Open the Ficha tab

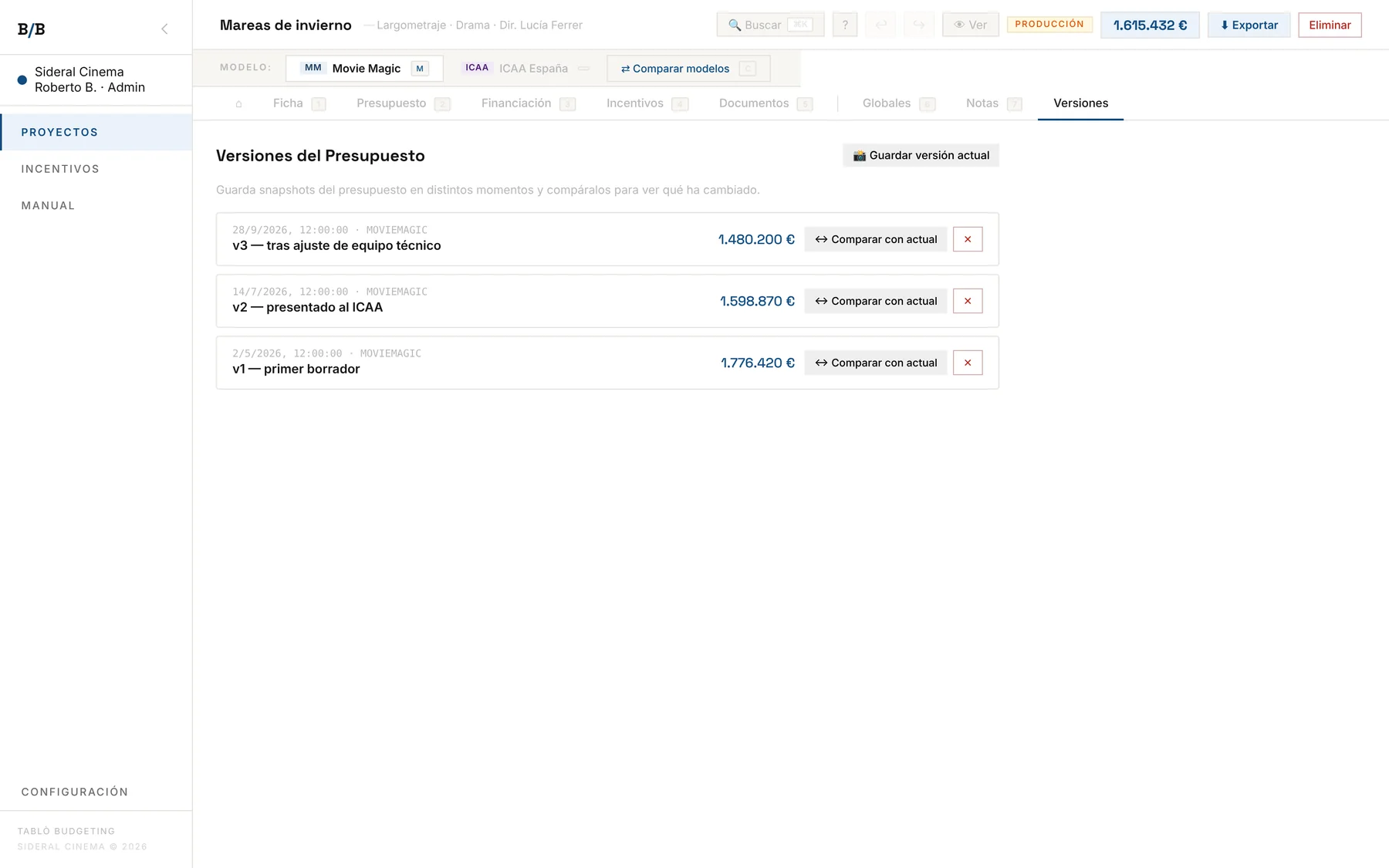coord(299,103)
